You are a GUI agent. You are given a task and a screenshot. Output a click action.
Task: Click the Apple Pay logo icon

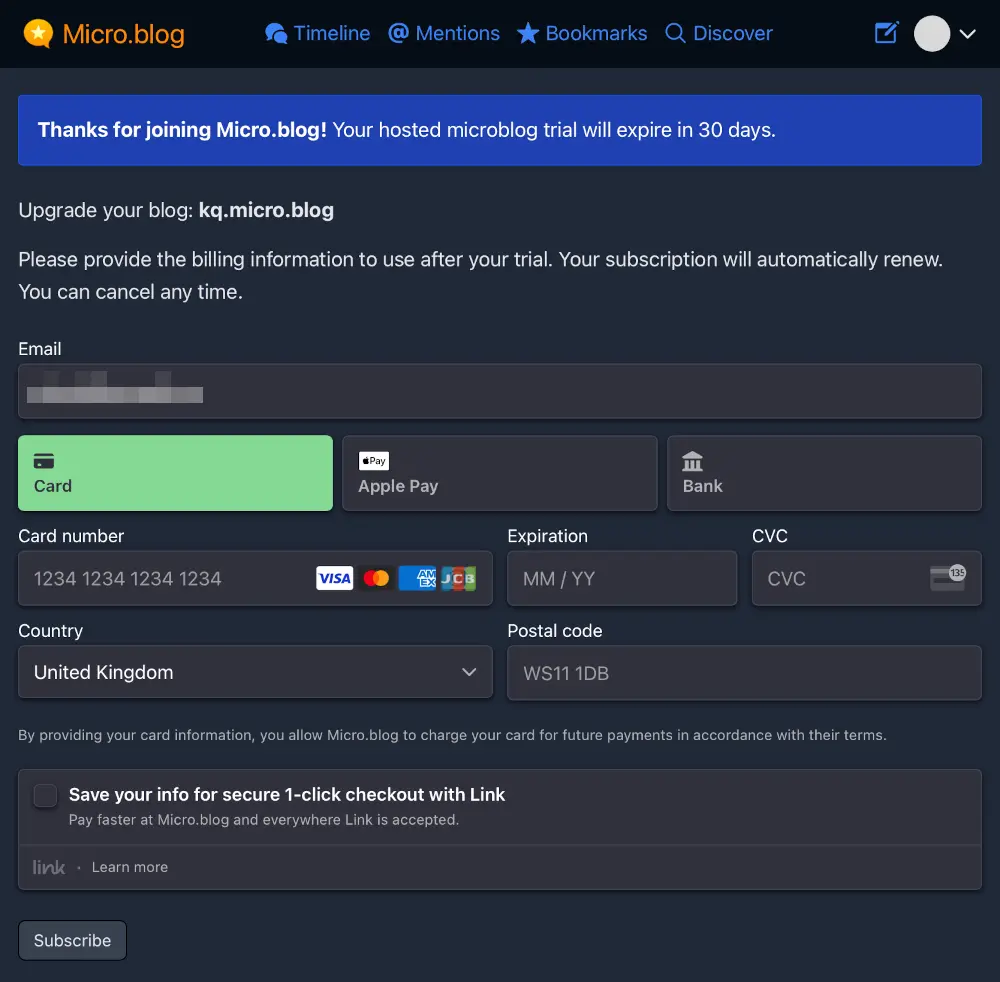point(373,461)
